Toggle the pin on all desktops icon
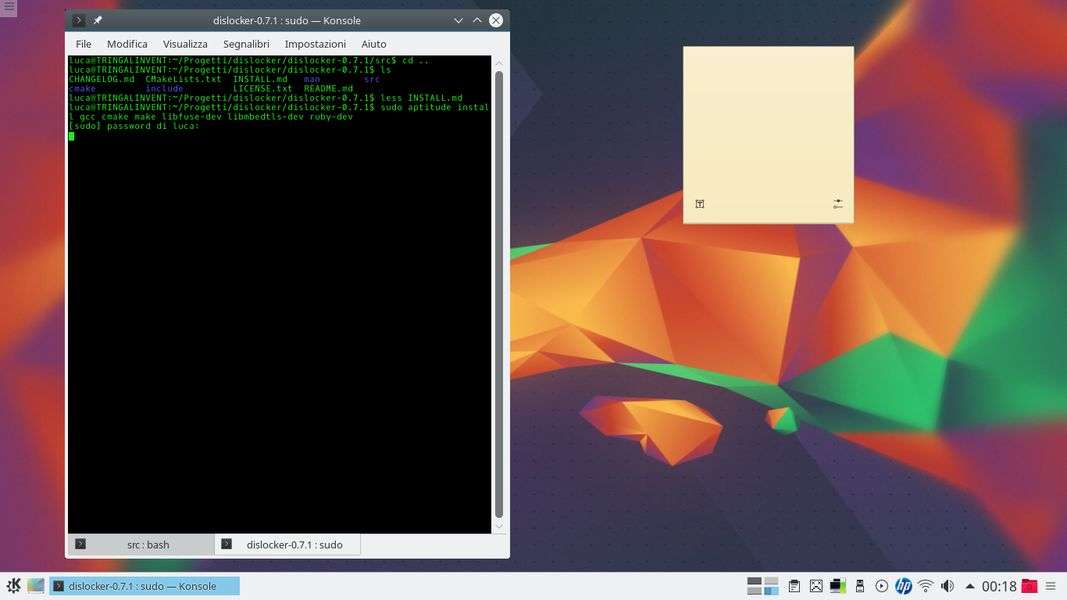This screenshot has width=1067, height=600. point(98,20)
